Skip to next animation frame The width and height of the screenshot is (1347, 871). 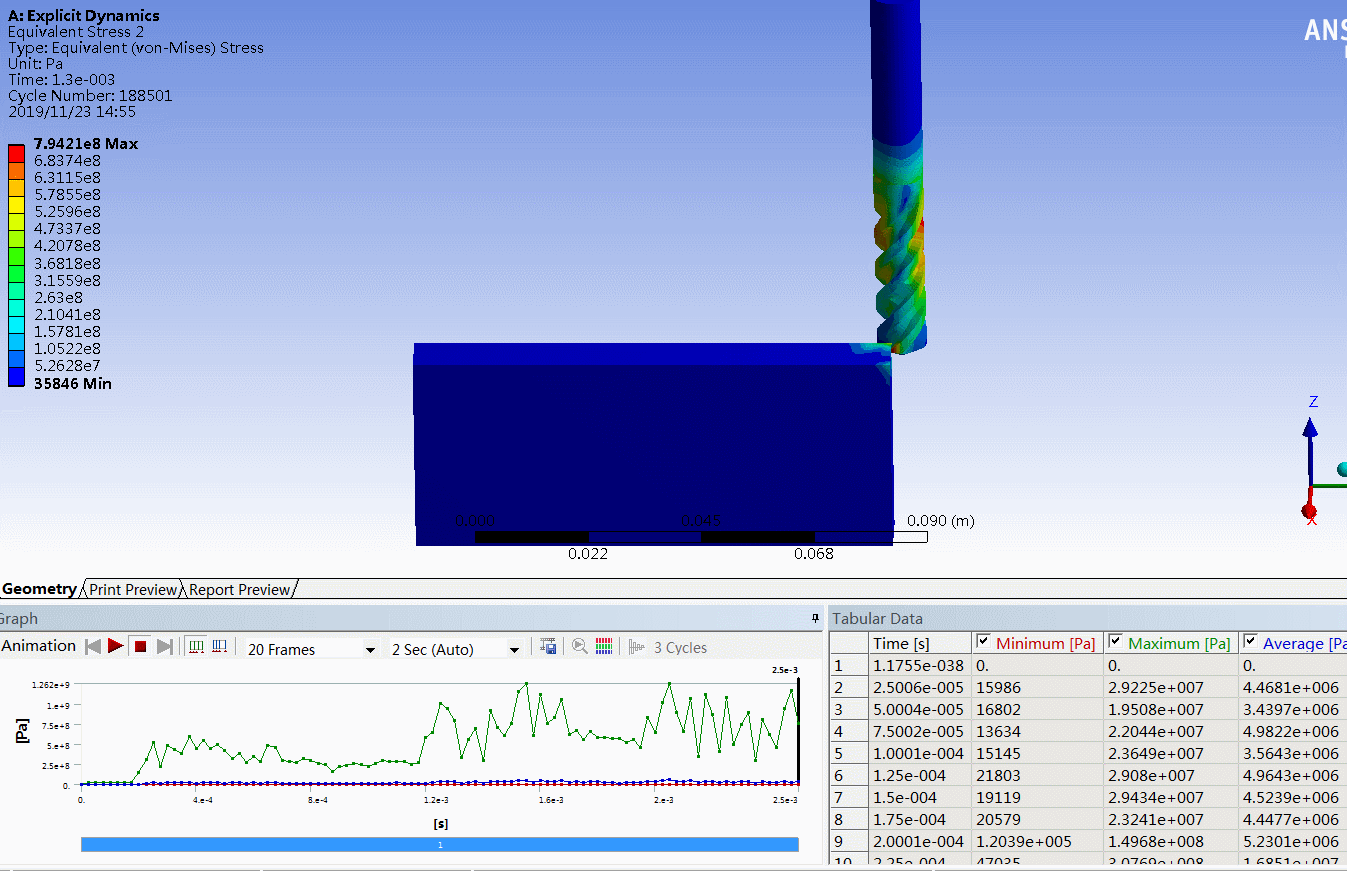(x=165, y=647)
